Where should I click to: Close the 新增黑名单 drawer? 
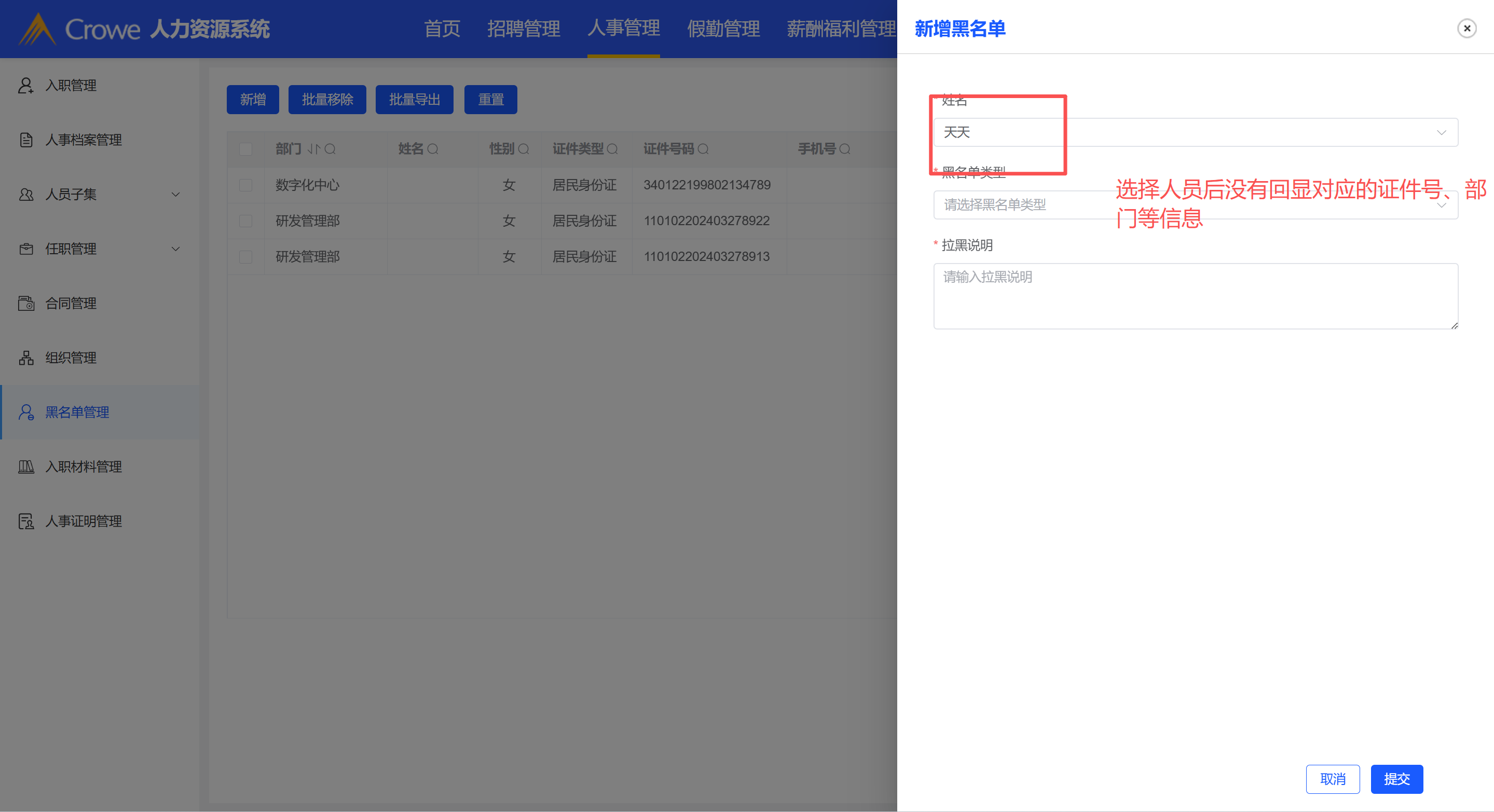point(1466,28)
